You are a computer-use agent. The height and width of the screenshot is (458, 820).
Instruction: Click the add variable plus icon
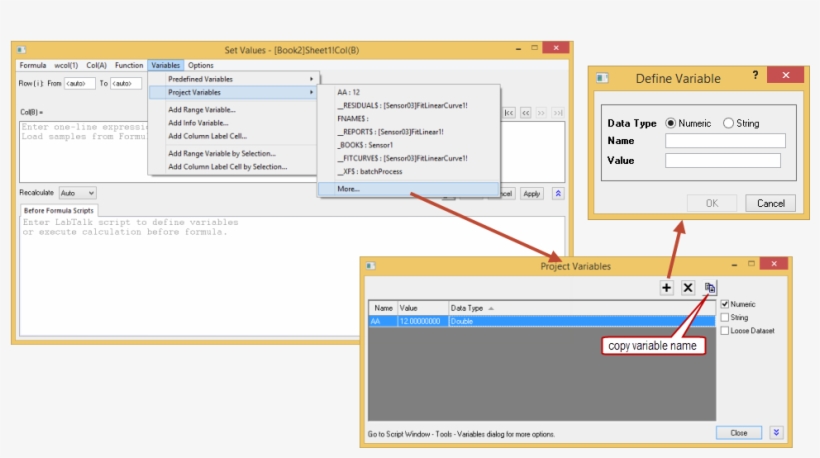(x=667, y=287)
